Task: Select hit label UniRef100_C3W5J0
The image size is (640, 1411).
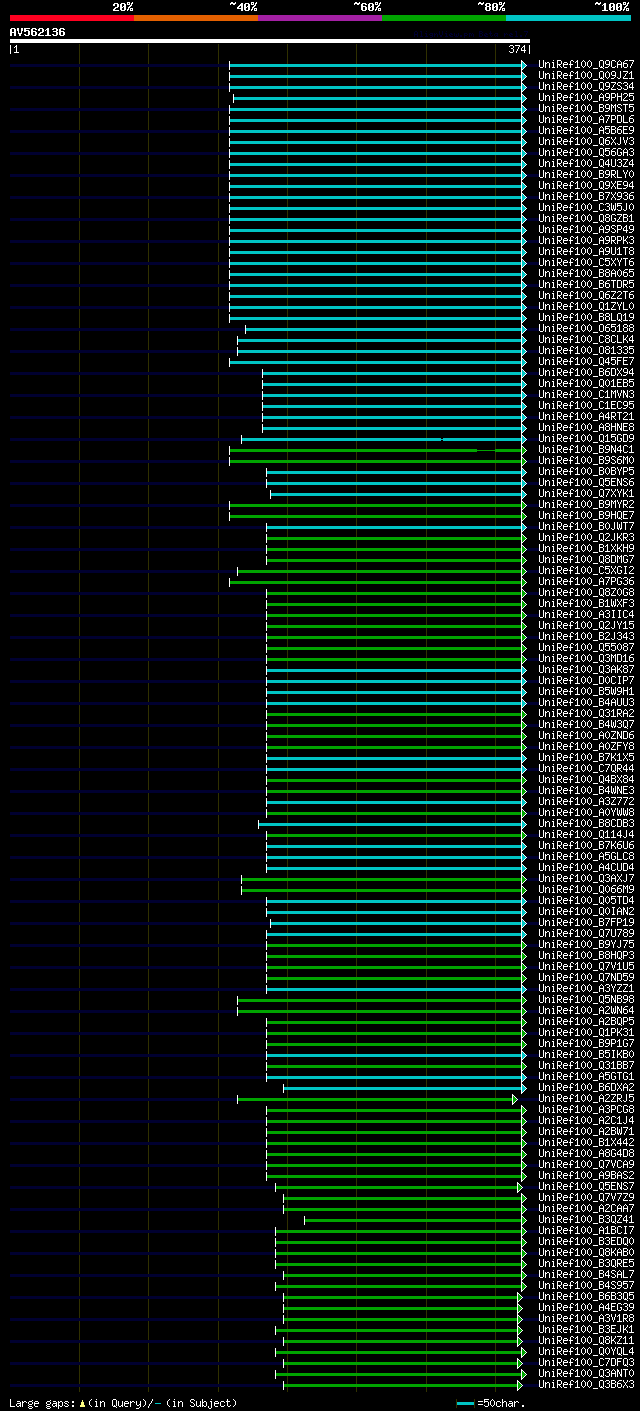Action: click(x=586, y=207)
